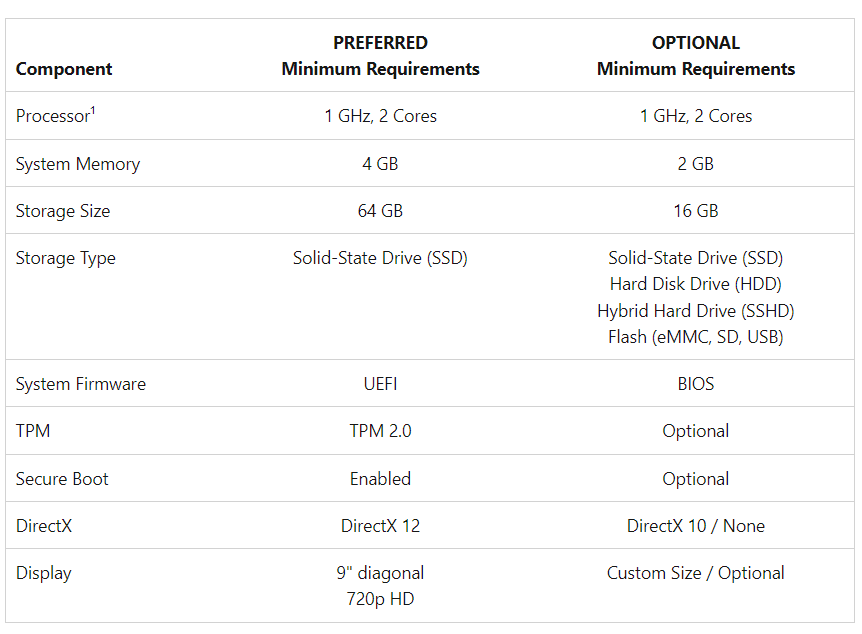Select the OPTIONAL Minimum Requirements header
Image resolution: width=862 pixels, height=634 pixels.
tap(696, 56)
